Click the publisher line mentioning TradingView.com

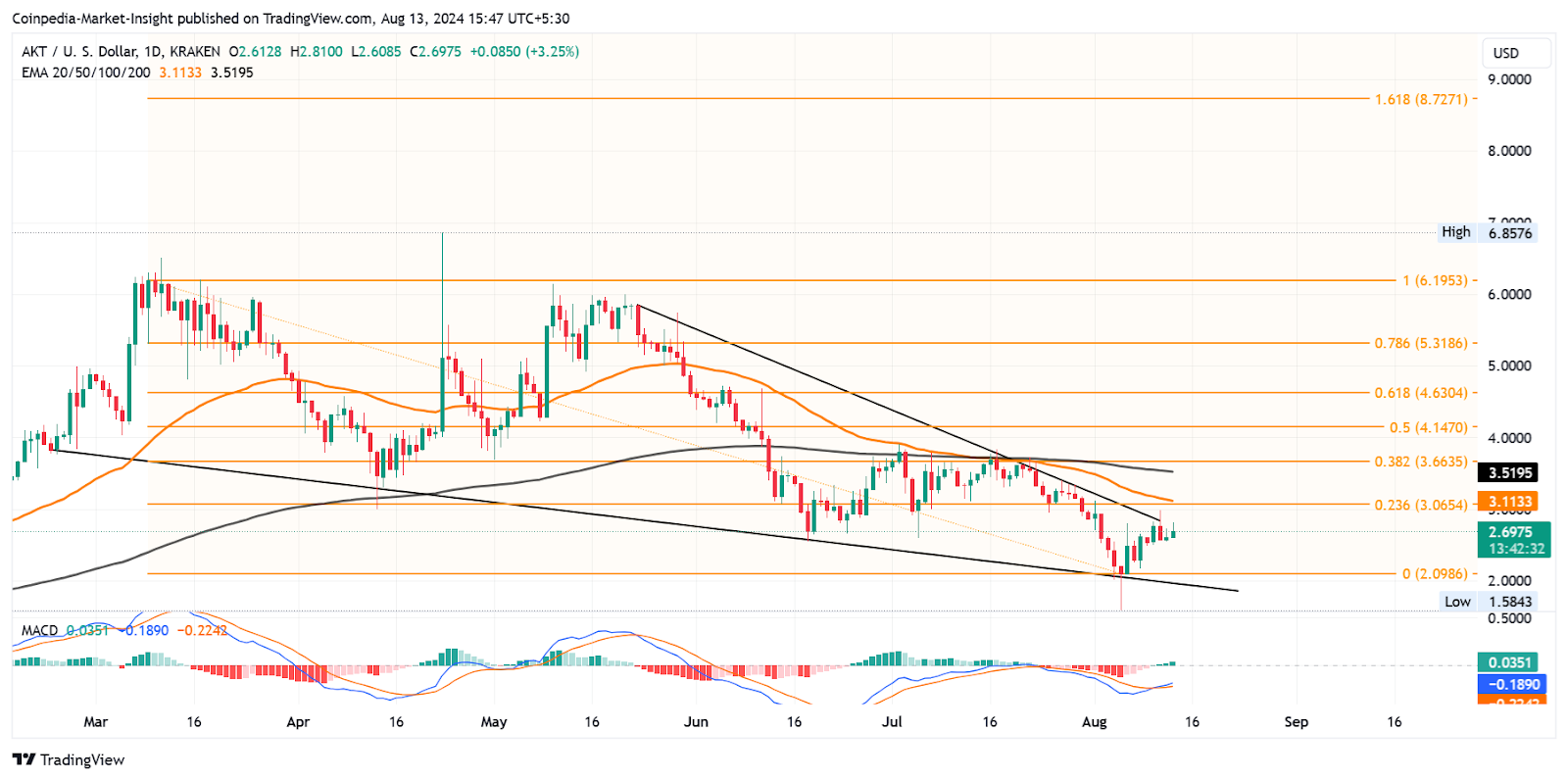pos(290,19)
